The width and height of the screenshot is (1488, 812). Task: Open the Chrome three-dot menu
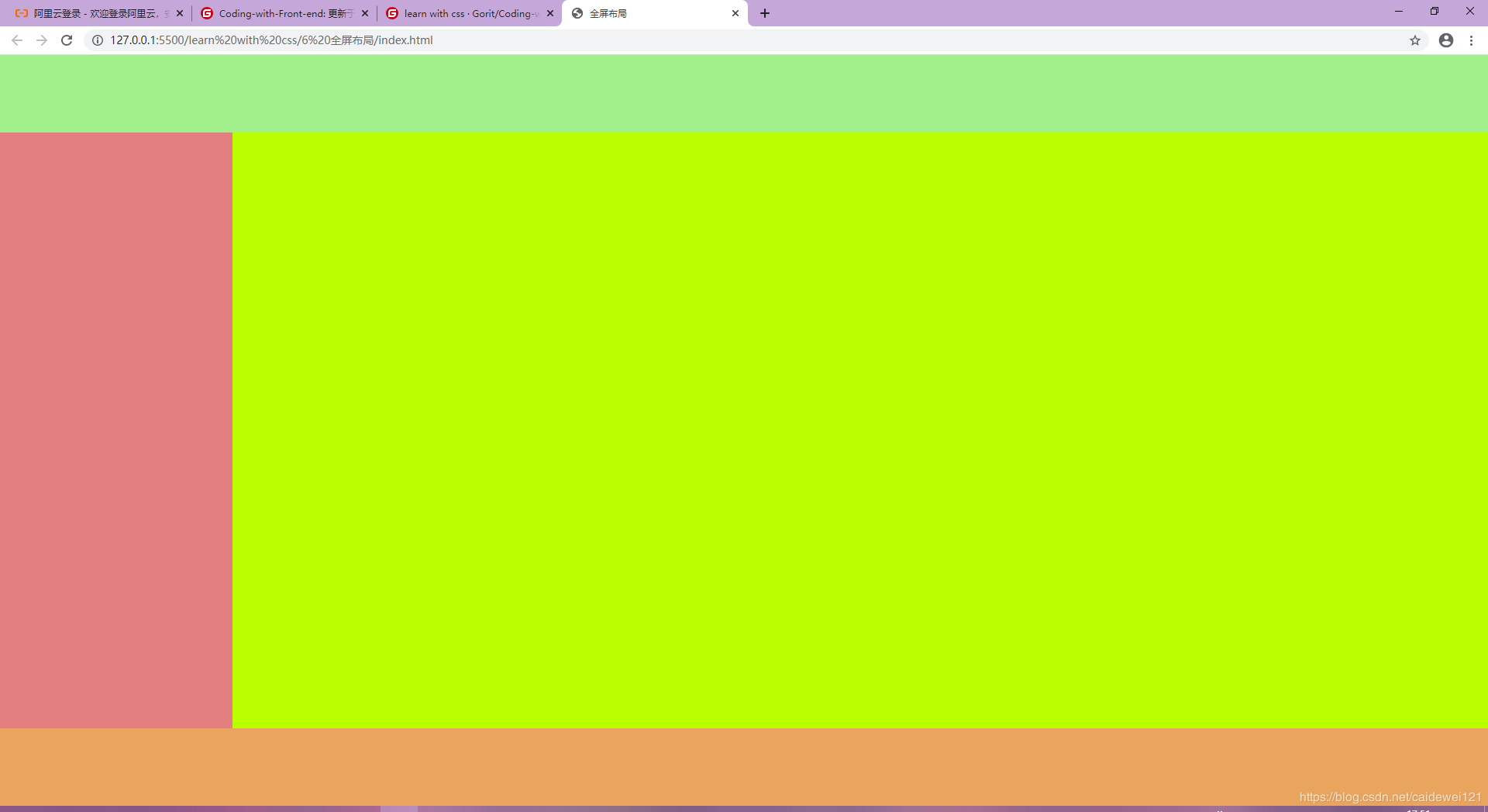(1471, 40)
